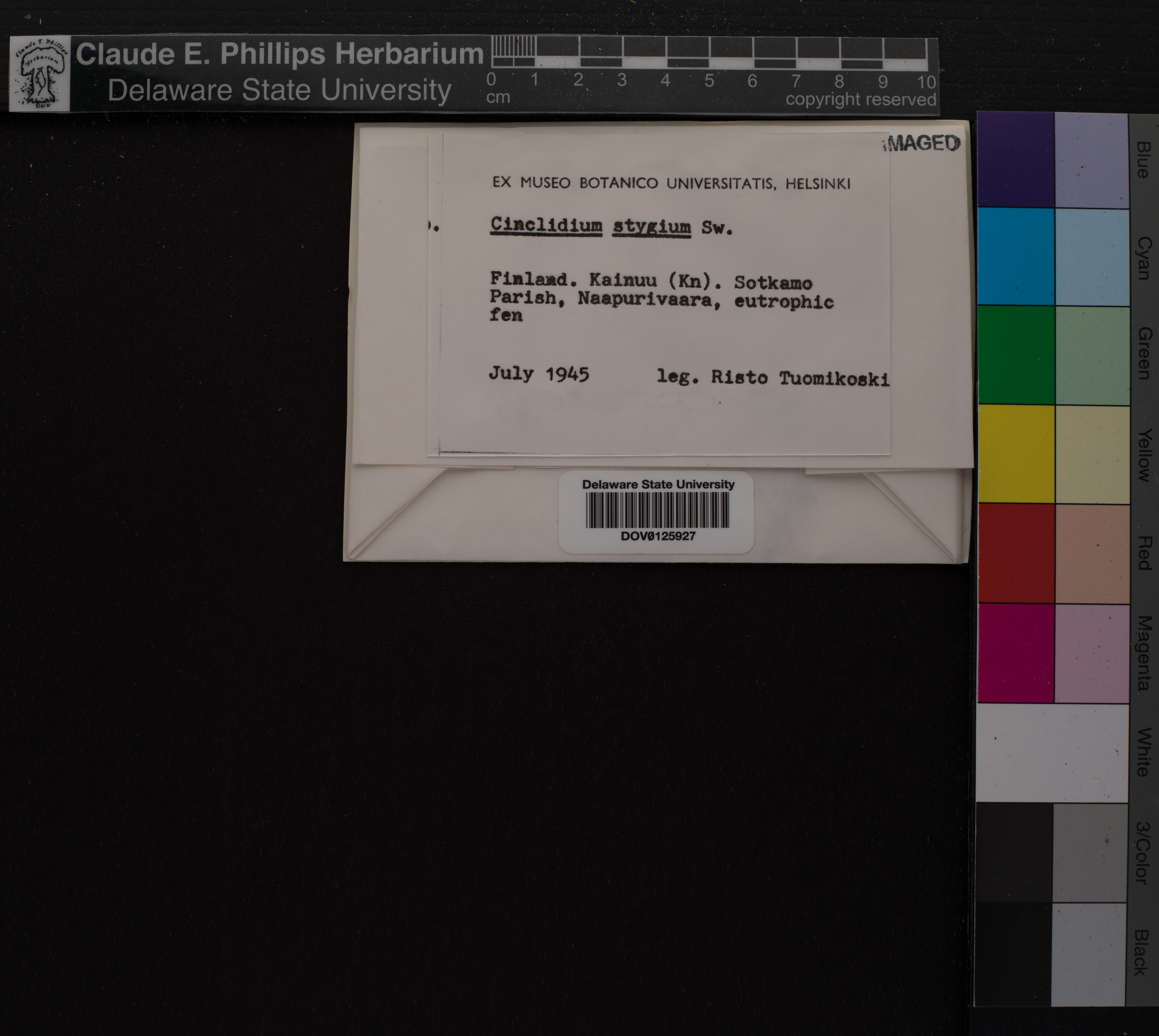Click the DOV0125927 barcode number
This screenshot has height=1036, width=1159.
pos(658,536)
